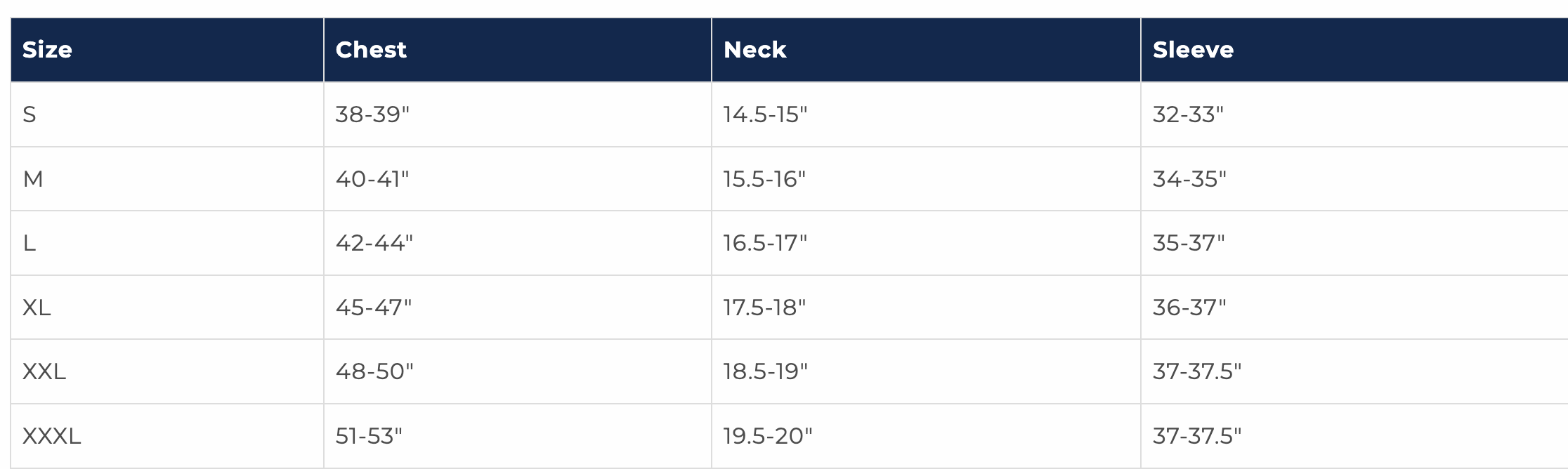Select the M size cell
1568x469 pixels.
pyautogui.click(x=33, y=179)
